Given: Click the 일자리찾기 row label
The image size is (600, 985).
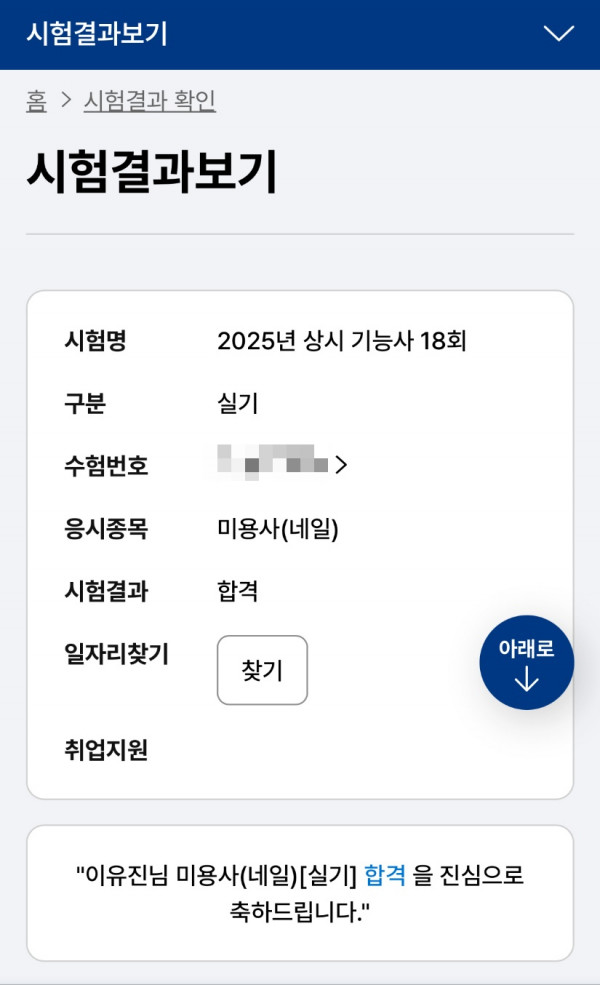Looking at the screenshot, I should tap(116, 654).
